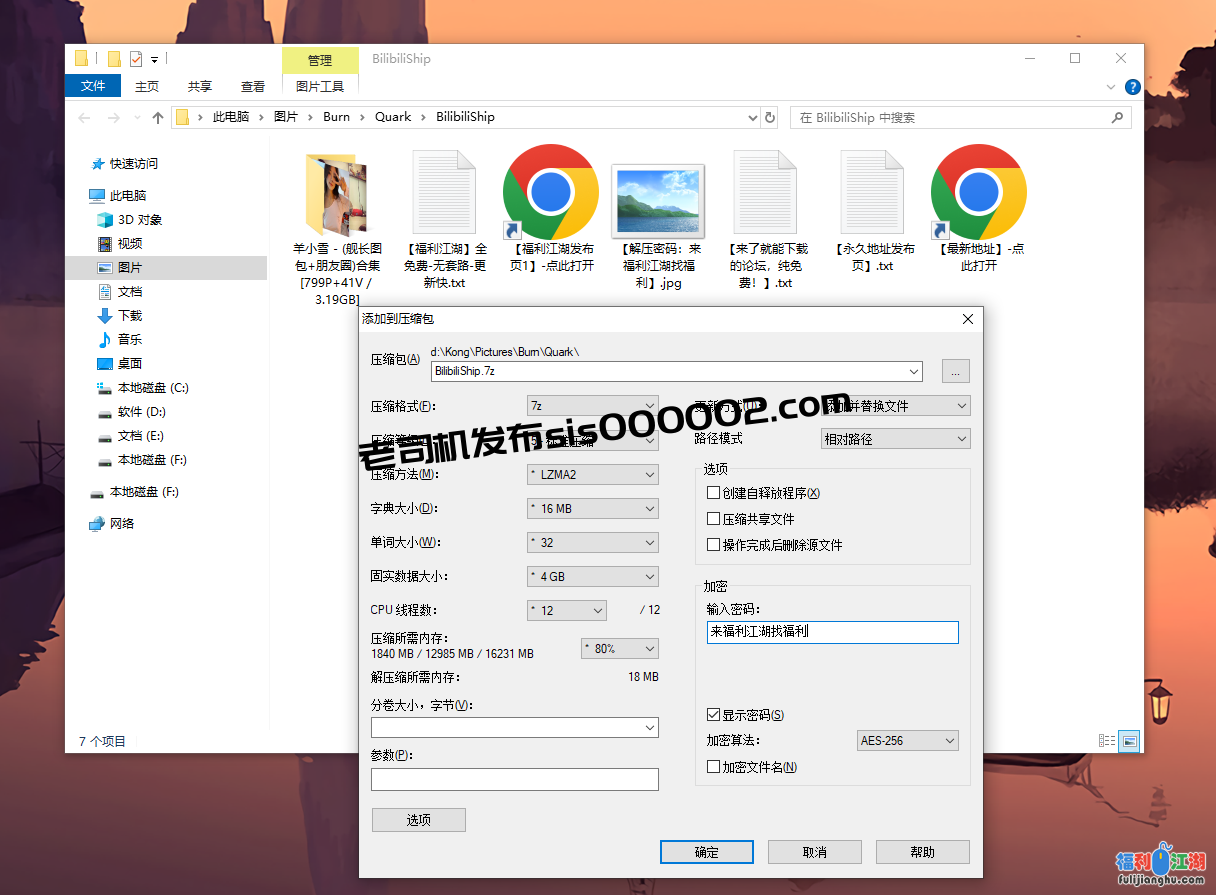
Task: Switch to details view in status bar
Action: [1105, 740]
